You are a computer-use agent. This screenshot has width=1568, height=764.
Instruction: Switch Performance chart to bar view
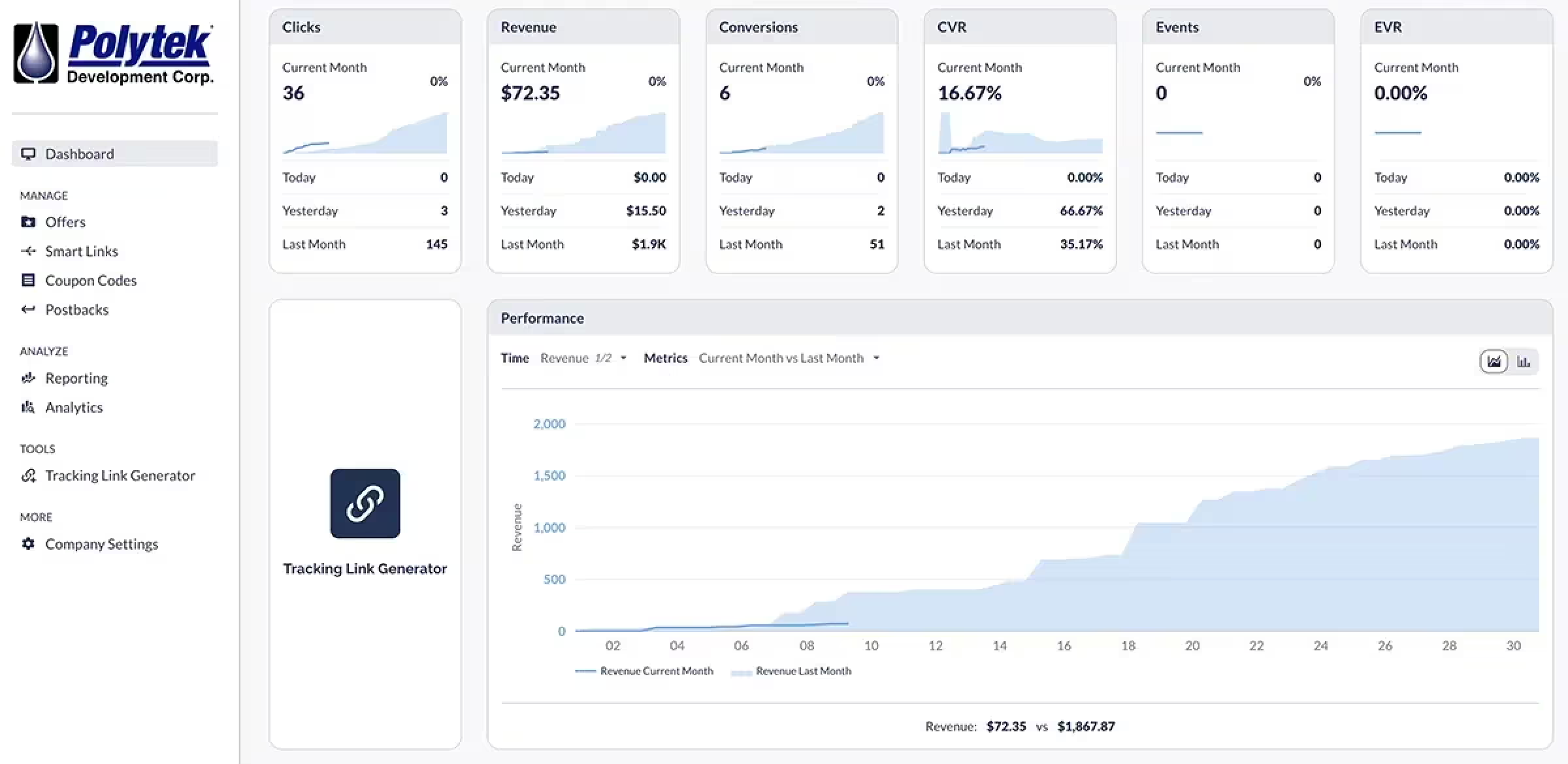click(1524, 361)
